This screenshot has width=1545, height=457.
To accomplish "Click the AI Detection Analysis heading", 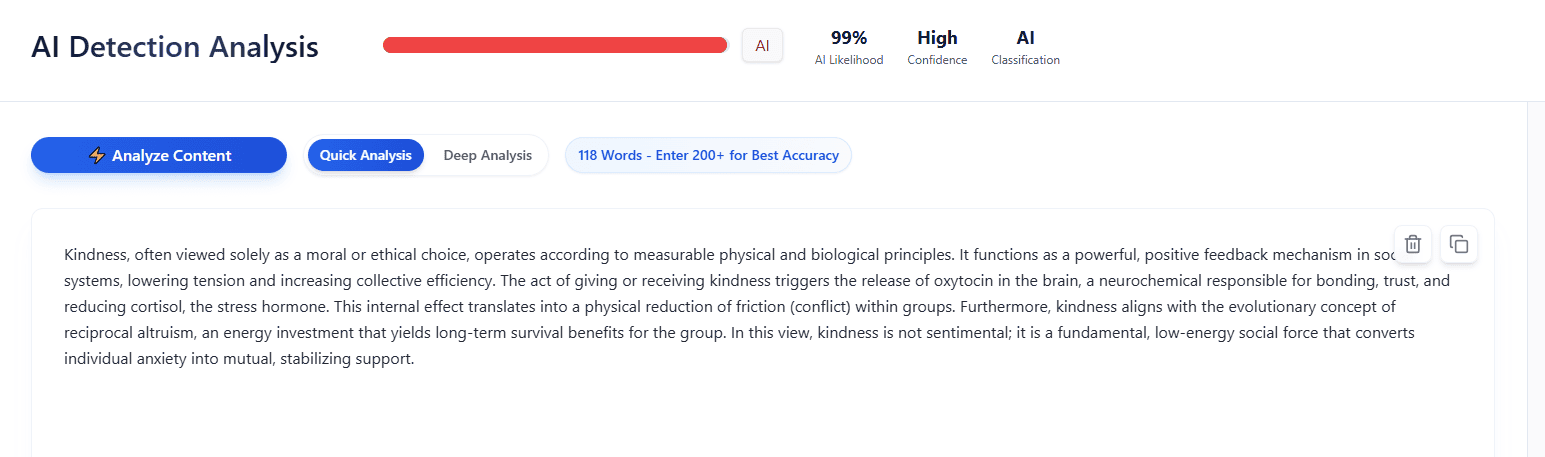I will [x=175, y=47].
